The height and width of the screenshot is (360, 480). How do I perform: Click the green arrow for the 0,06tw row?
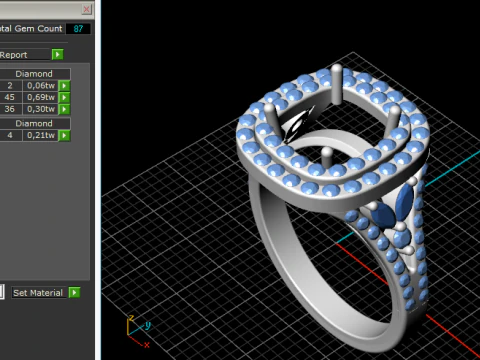pyautogui.click(x=64, y=86)
